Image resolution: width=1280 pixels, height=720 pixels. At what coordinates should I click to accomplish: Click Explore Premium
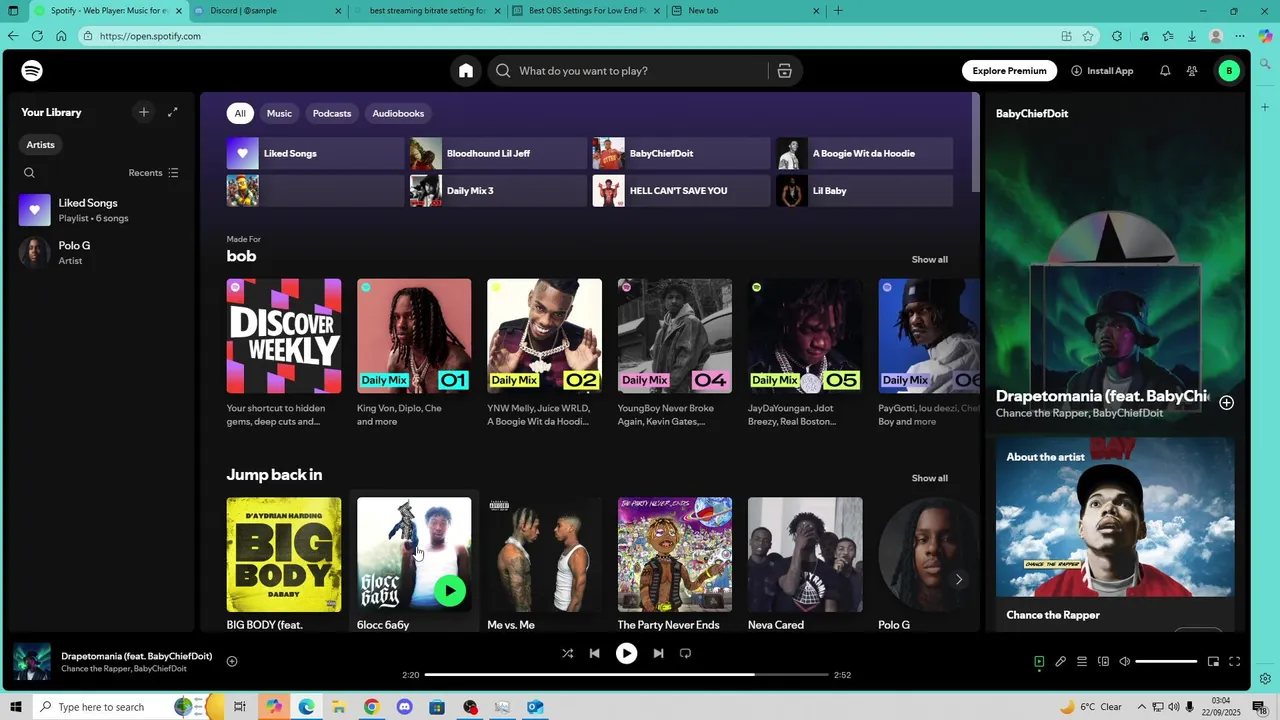1009,71
